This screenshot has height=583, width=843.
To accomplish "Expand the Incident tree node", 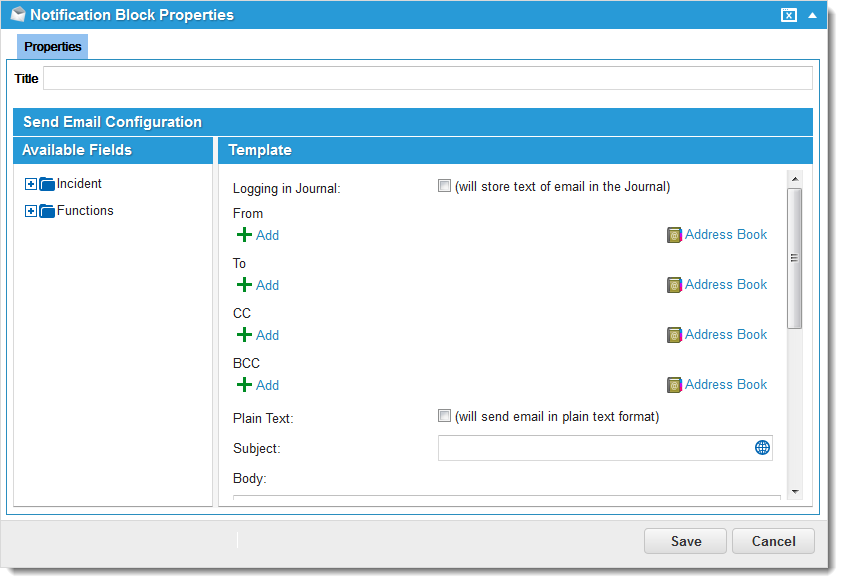I will (30, 184).
